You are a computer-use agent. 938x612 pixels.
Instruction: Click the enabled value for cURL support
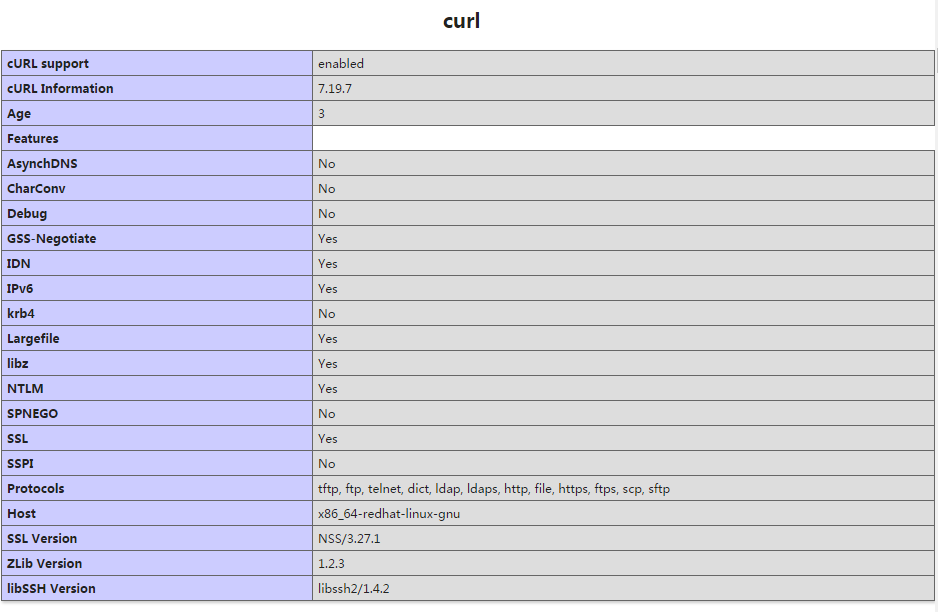340,63
